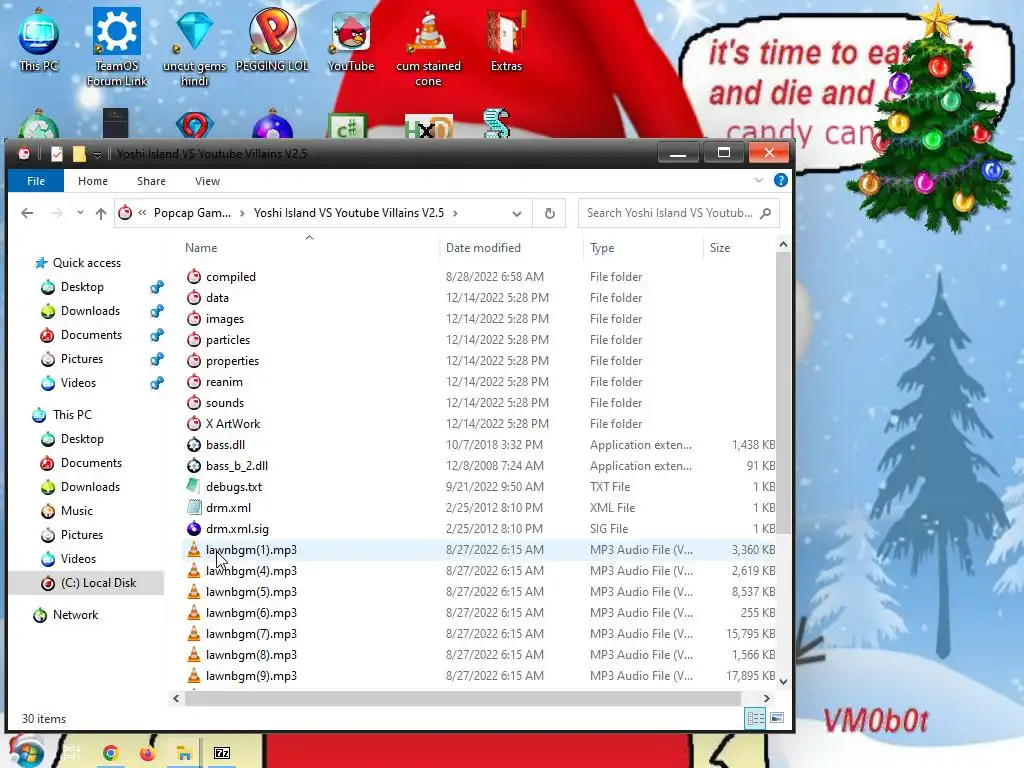Sort by Date modified column header
This screenshot has height=768, width=1024.
coord(483,248)
